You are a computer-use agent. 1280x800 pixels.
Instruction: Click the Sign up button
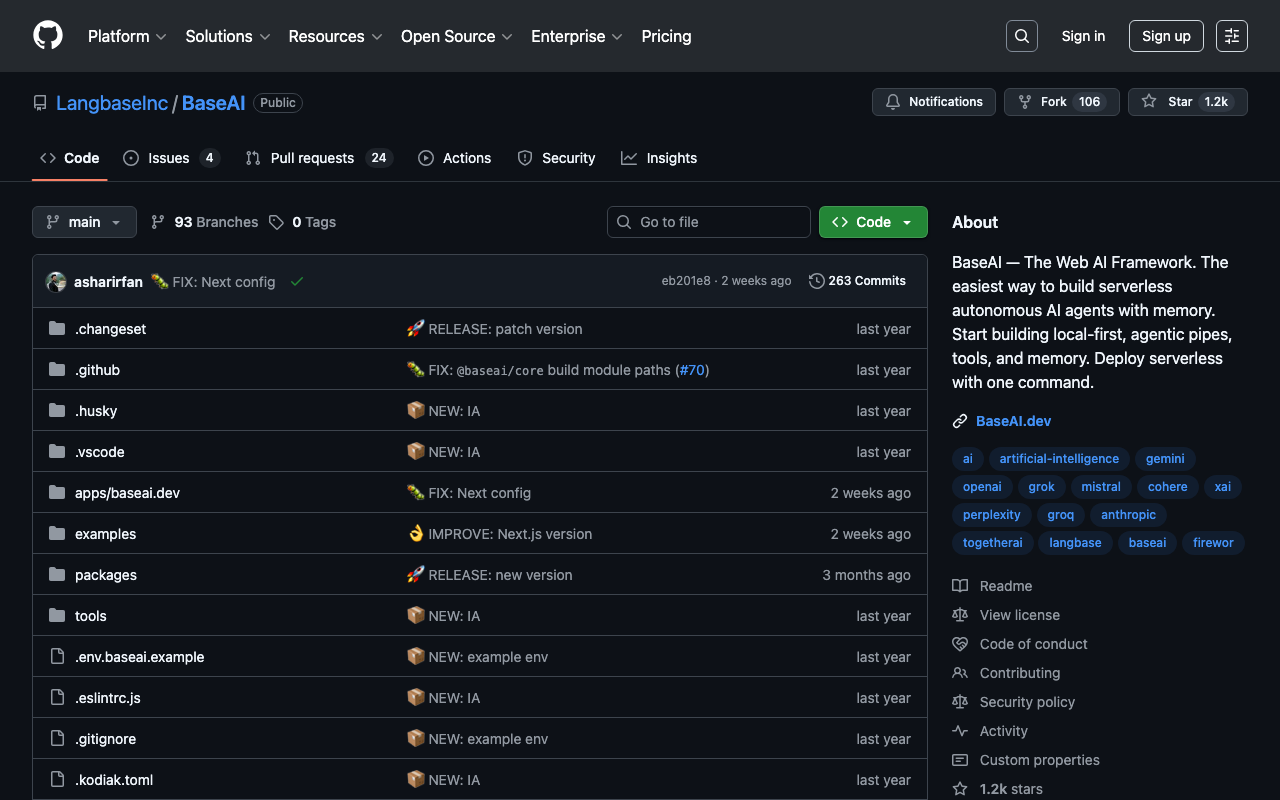[x=1166, y=36]
